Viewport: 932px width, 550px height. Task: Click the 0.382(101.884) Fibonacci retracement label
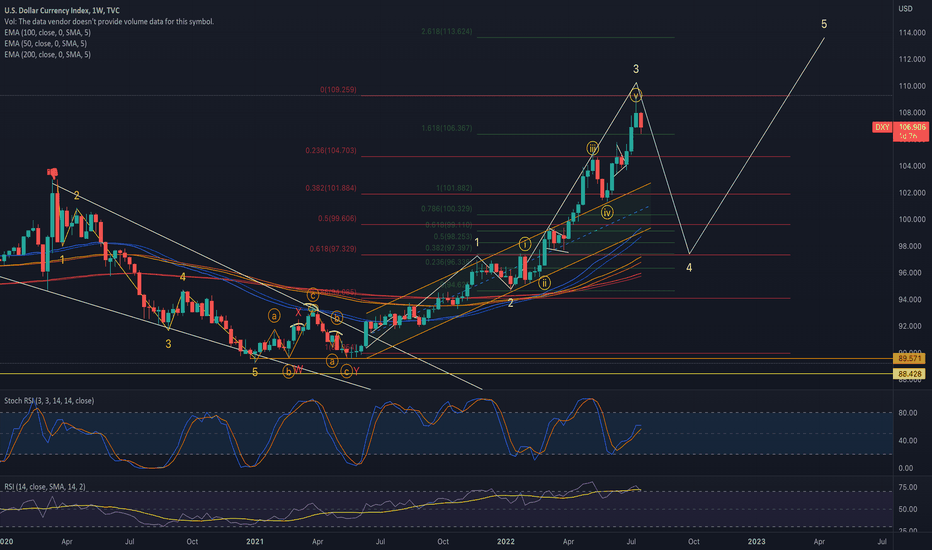(x=331, y=188)
